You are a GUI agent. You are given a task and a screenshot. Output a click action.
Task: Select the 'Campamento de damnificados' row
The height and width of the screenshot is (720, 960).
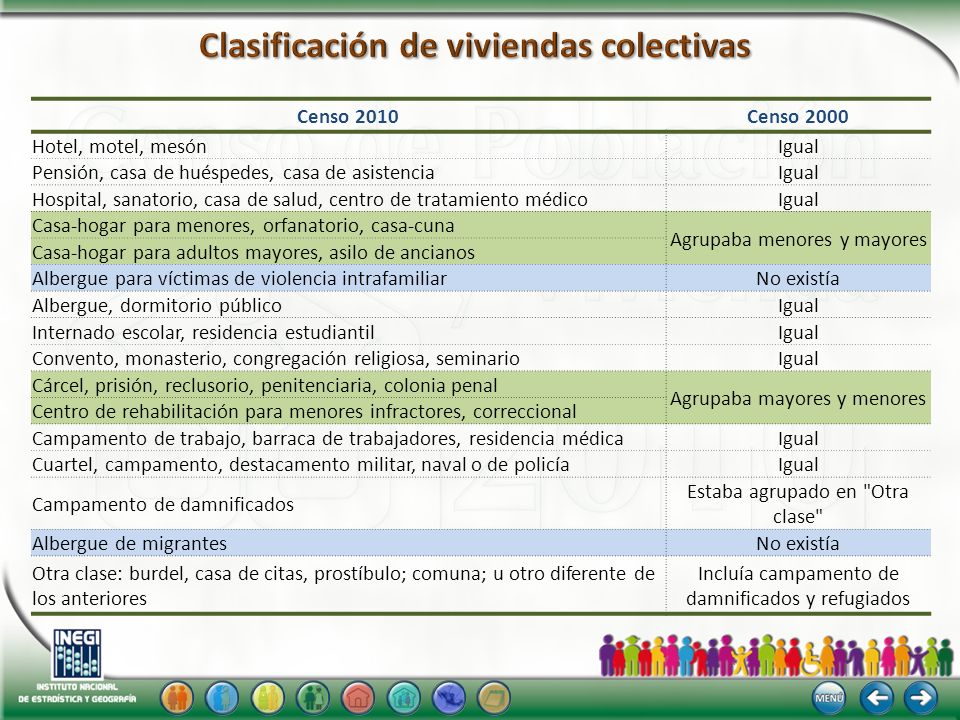481,504
